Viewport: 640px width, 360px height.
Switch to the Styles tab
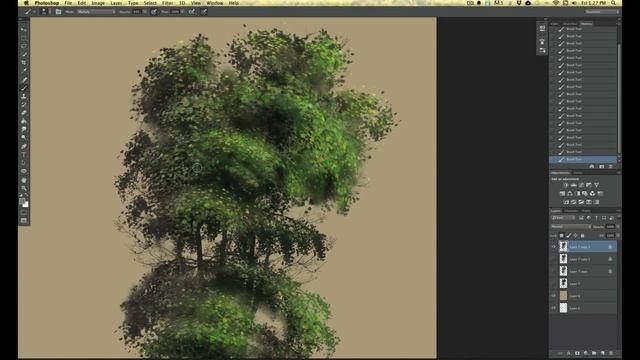tap(578, 173)
